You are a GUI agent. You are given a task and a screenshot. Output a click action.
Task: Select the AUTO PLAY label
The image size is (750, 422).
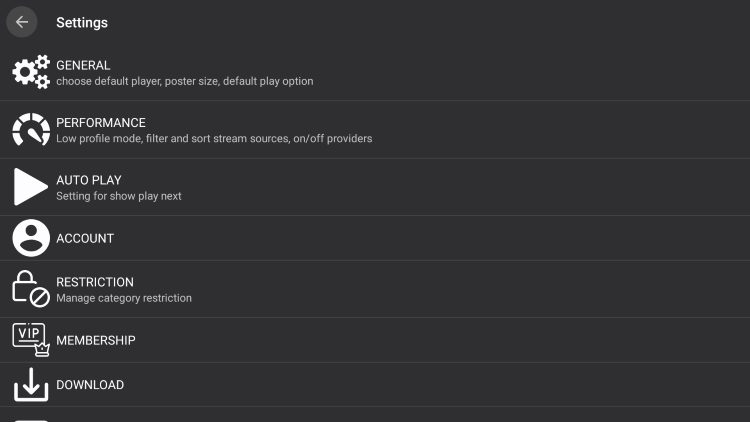coord(89,180)
